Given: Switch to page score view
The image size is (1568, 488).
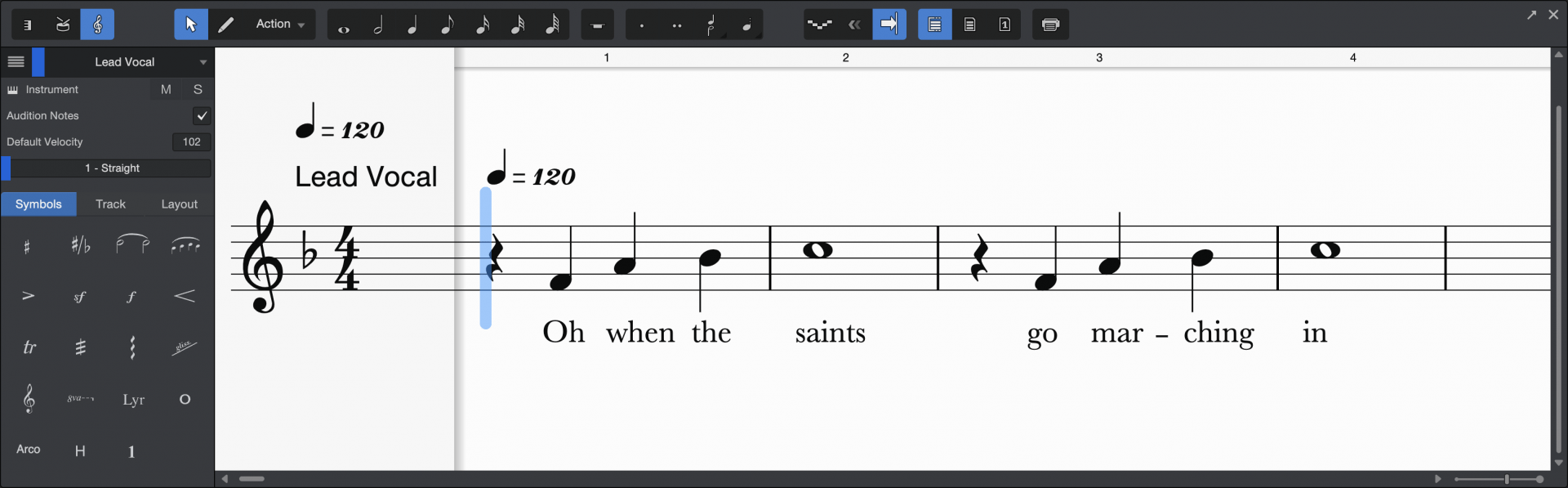Looking at the screenshot, I should coord(970,25).
